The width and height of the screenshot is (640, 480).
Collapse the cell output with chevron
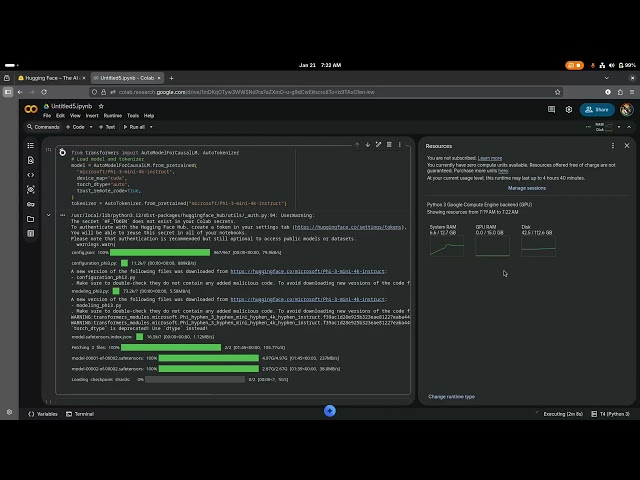(x=49, y=215)
